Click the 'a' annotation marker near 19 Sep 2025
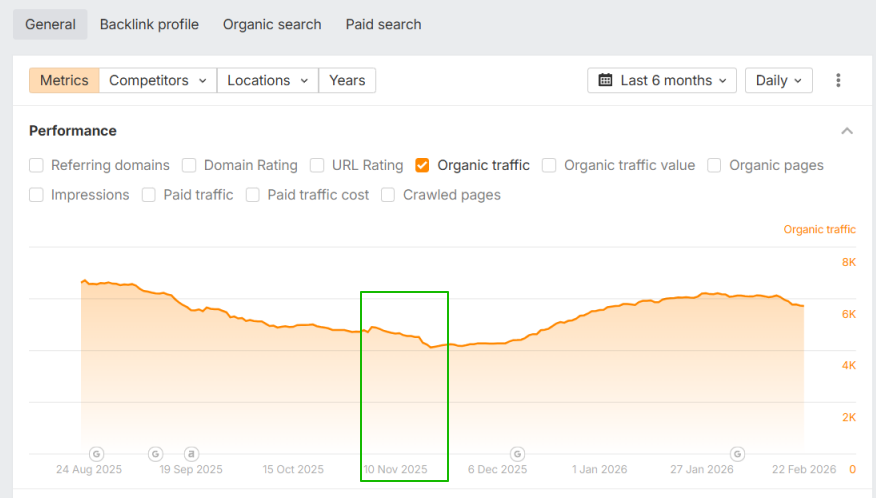This screenshot has width=876, height=498. click(x=191, y=454)
